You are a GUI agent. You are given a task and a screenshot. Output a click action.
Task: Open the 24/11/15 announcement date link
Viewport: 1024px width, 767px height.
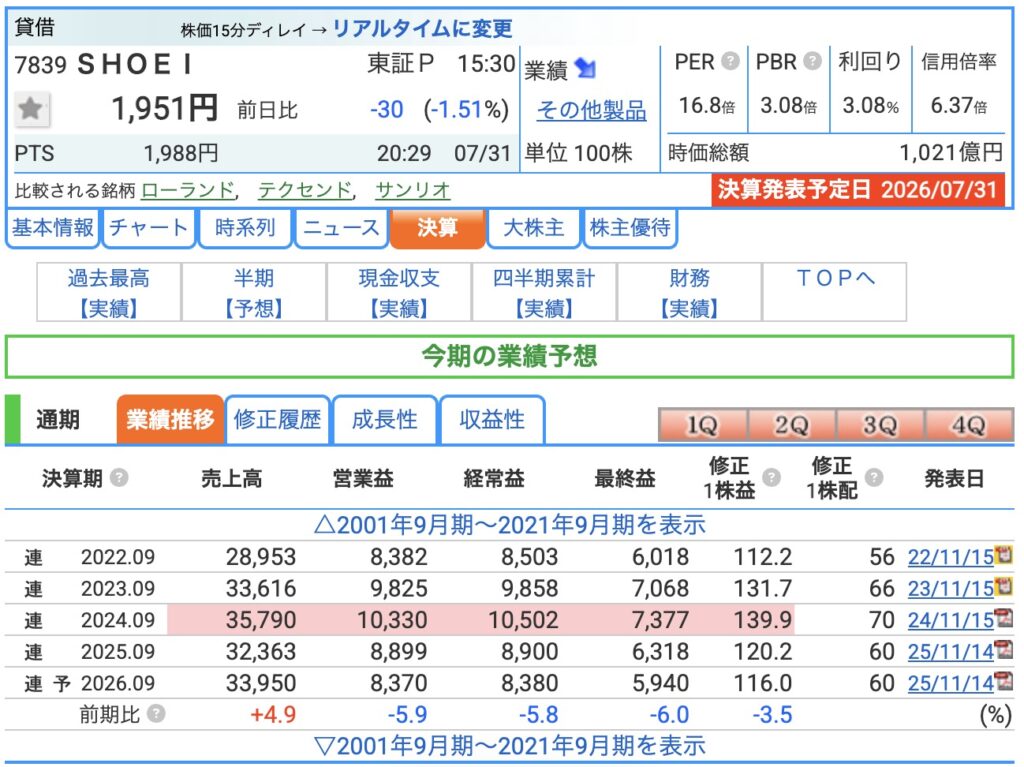[x=951, y=619]
